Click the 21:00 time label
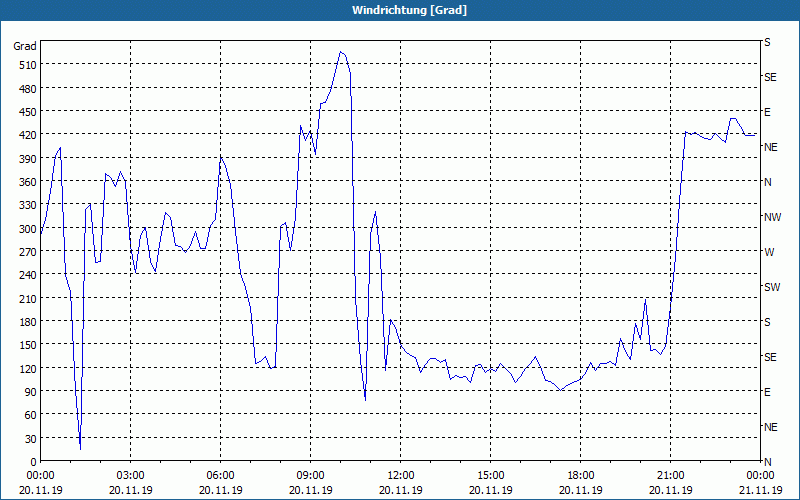800x500 pixels. (670, 476)
